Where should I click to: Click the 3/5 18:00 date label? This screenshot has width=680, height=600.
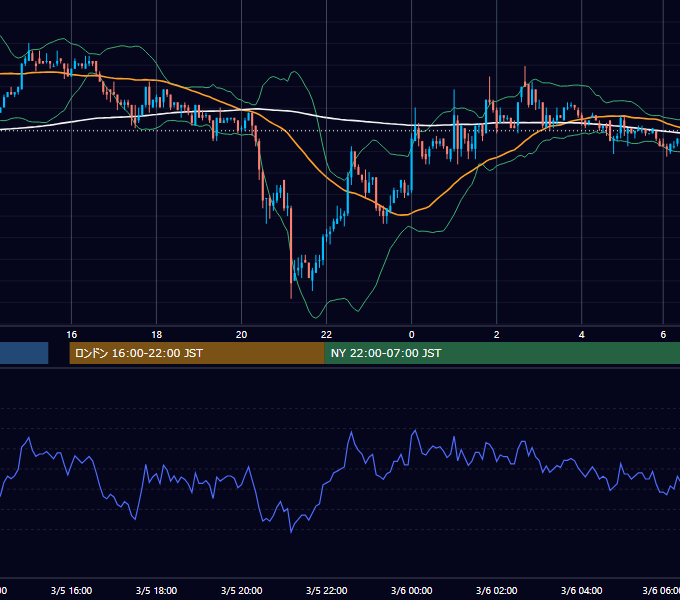156,590
